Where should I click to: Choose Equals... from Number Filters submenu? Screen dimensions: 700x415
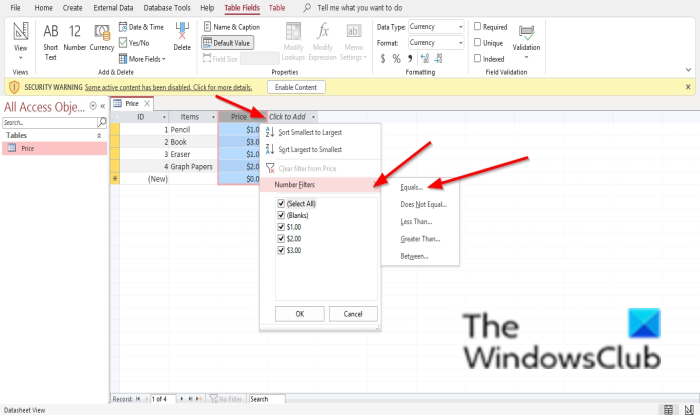(x=412, y=187)
